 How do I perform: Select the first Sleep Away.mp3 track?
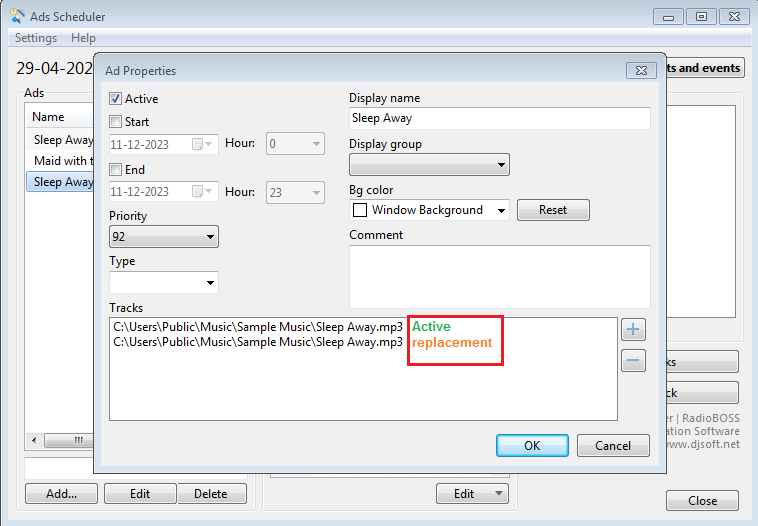click(258, 326)
